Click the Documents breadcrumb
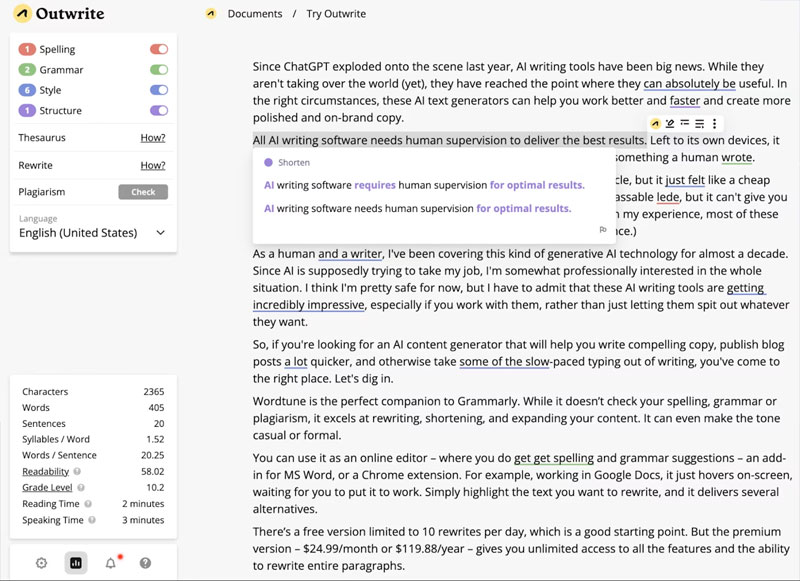800x581 pixels. click(x=254, y=14)
